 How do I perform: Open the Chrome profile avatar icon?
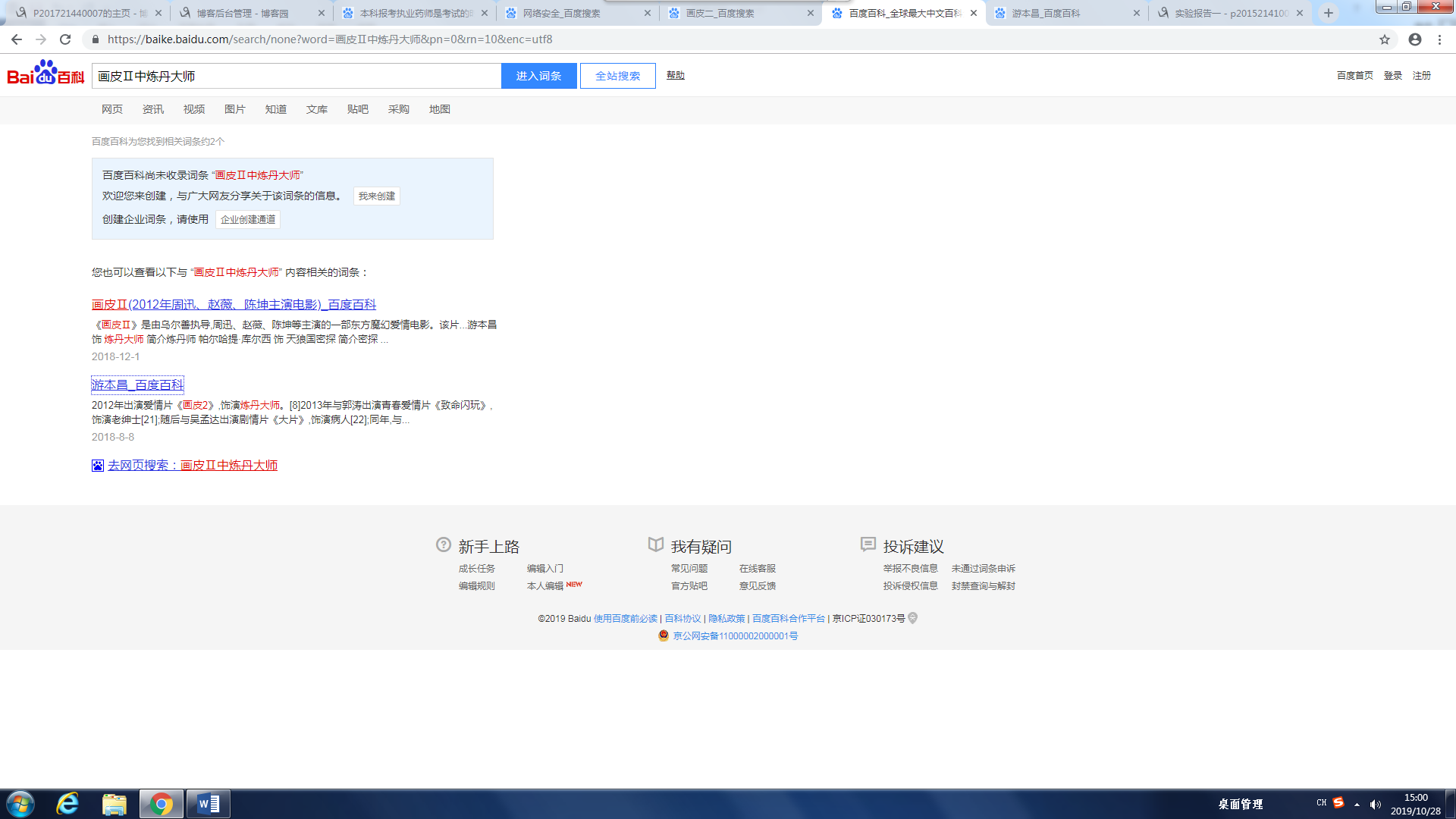click(1415, 39)
